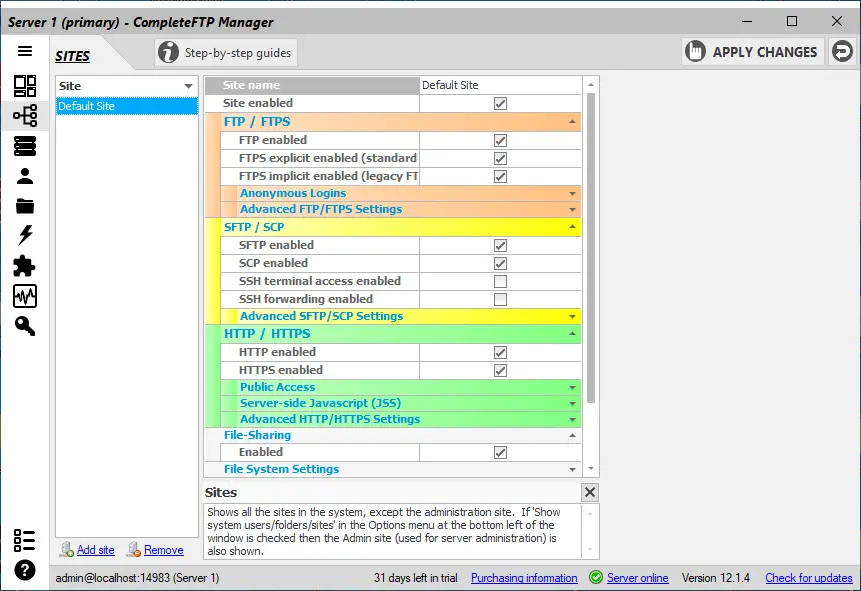861x591 pixels.
Task: Open the Site column dropdown arrow
Action: point(188,86)
